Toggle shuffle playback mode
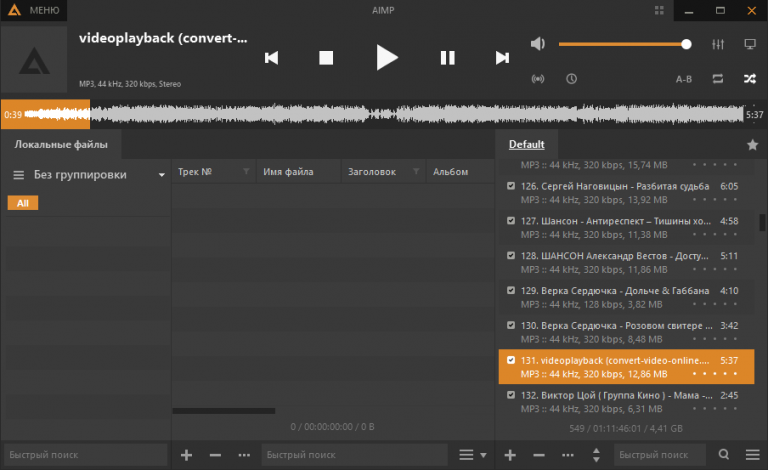The height and width of the screenshot is (470, 768). click(750, 78)
